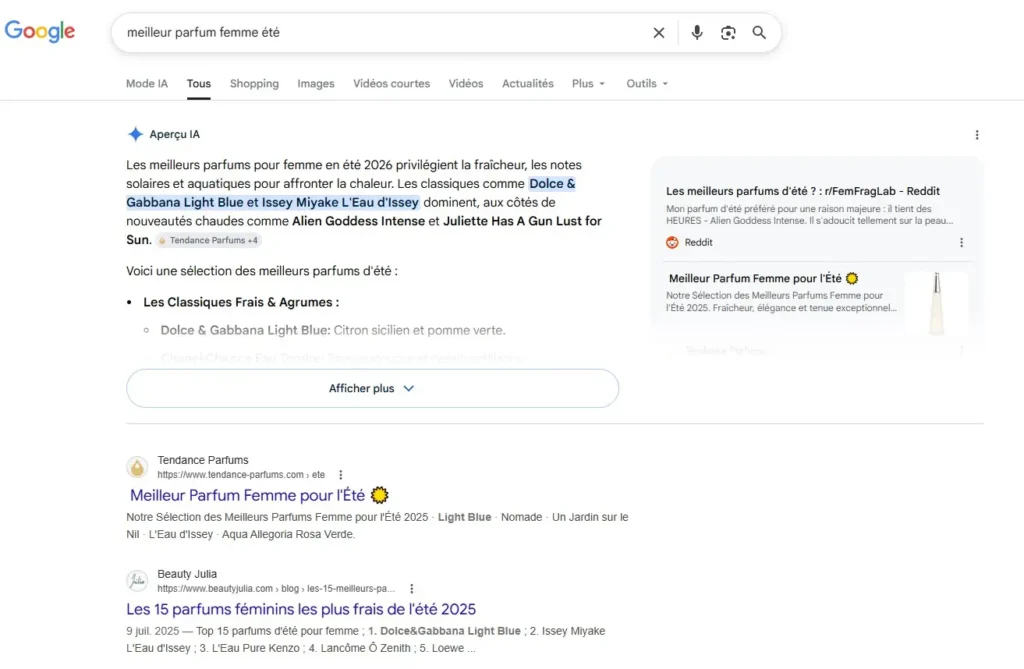Clear the search box with X icon

(x=658, y=33)
